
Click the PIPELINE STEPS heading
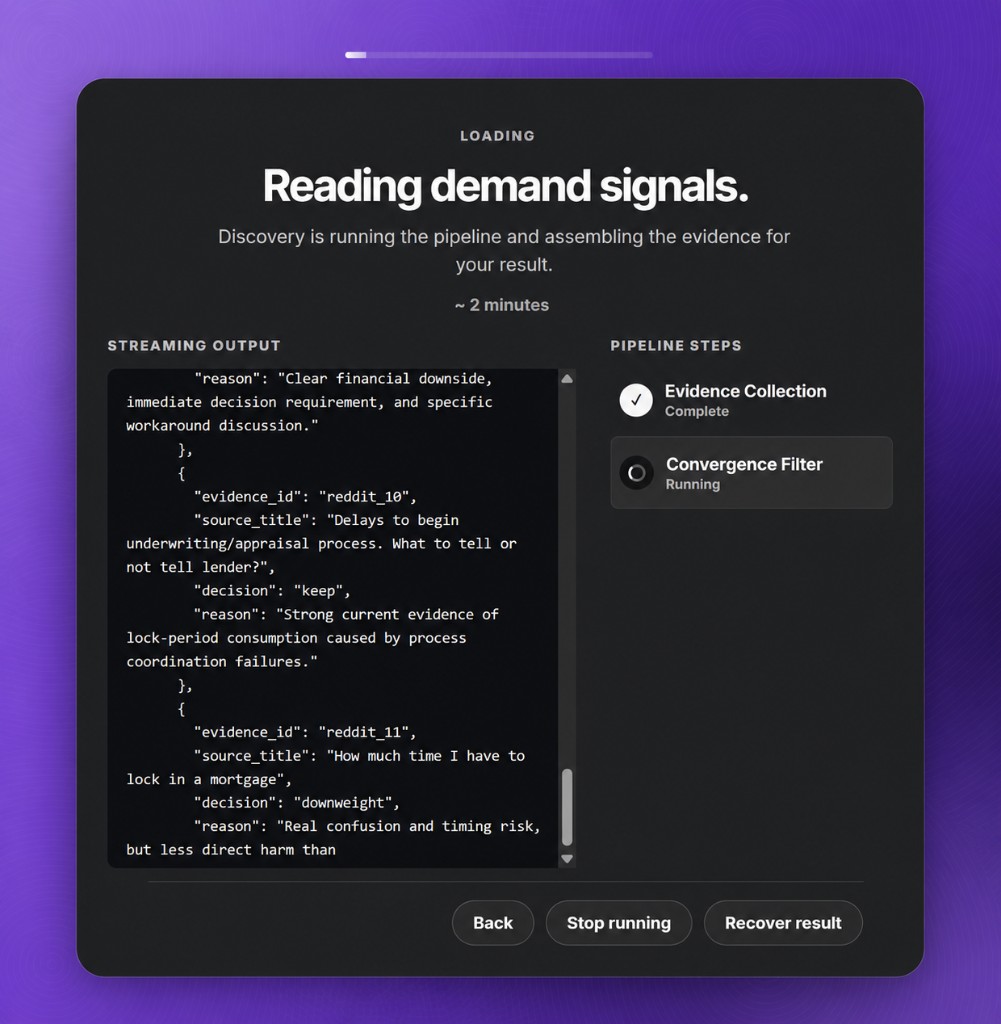click(x=676, y=345)
